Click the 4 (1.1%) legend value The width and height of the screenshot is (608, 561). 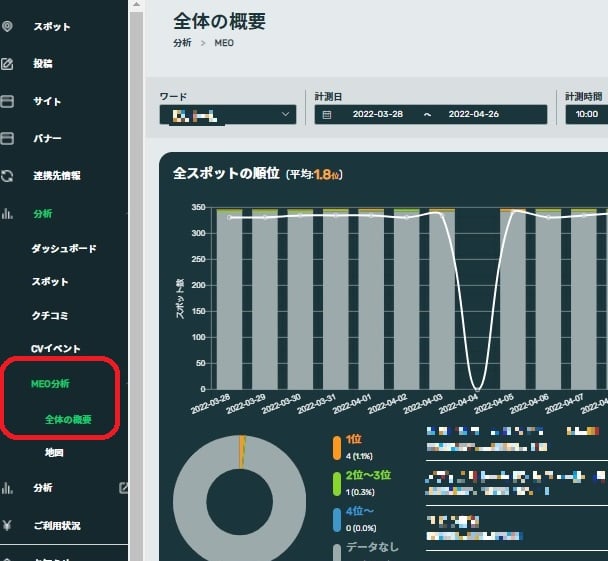pyautogui.click(x=359, y=456)
